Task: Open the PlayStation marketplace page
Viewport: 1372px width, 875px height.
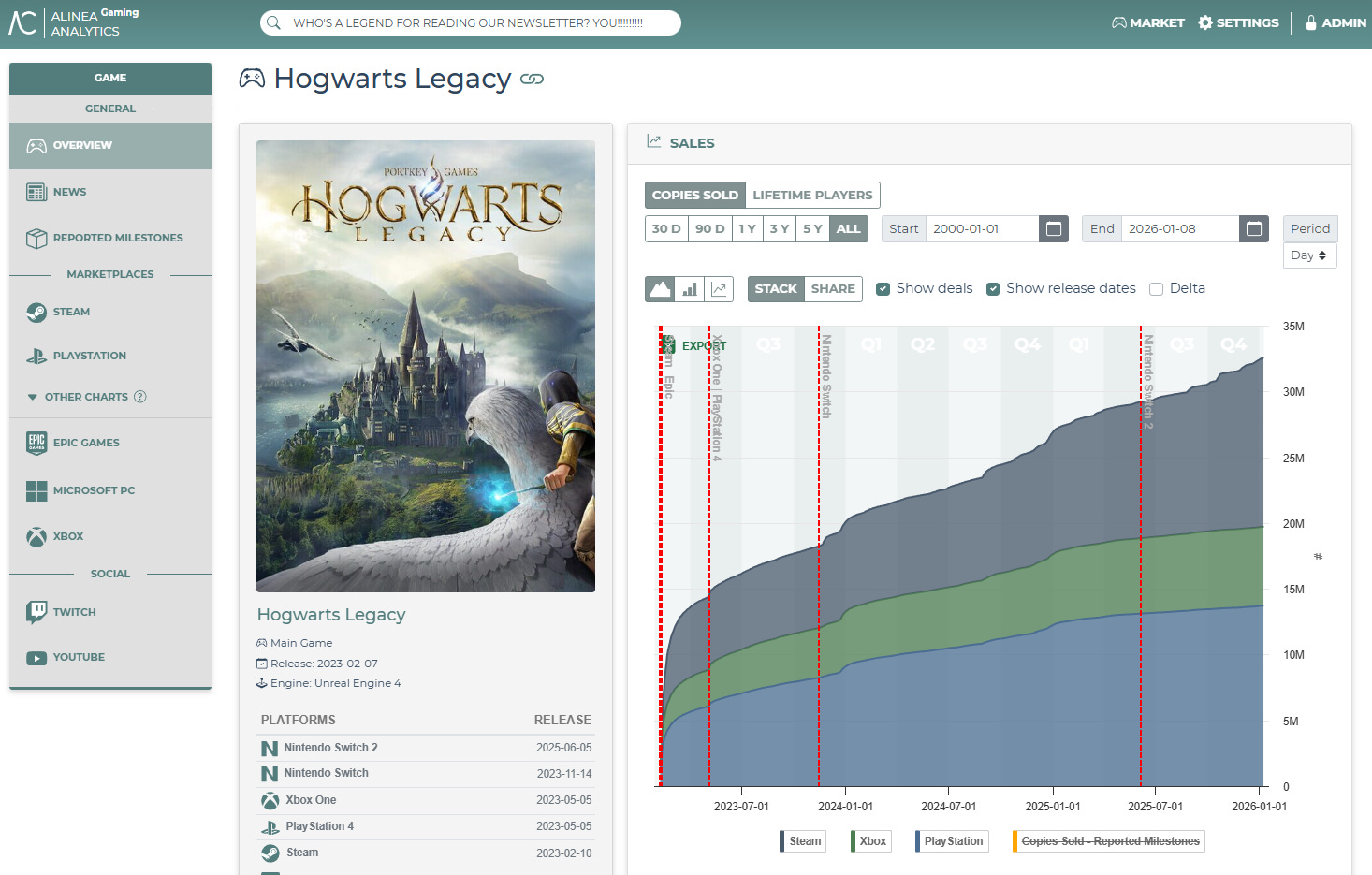Action: tap(110, 356)
